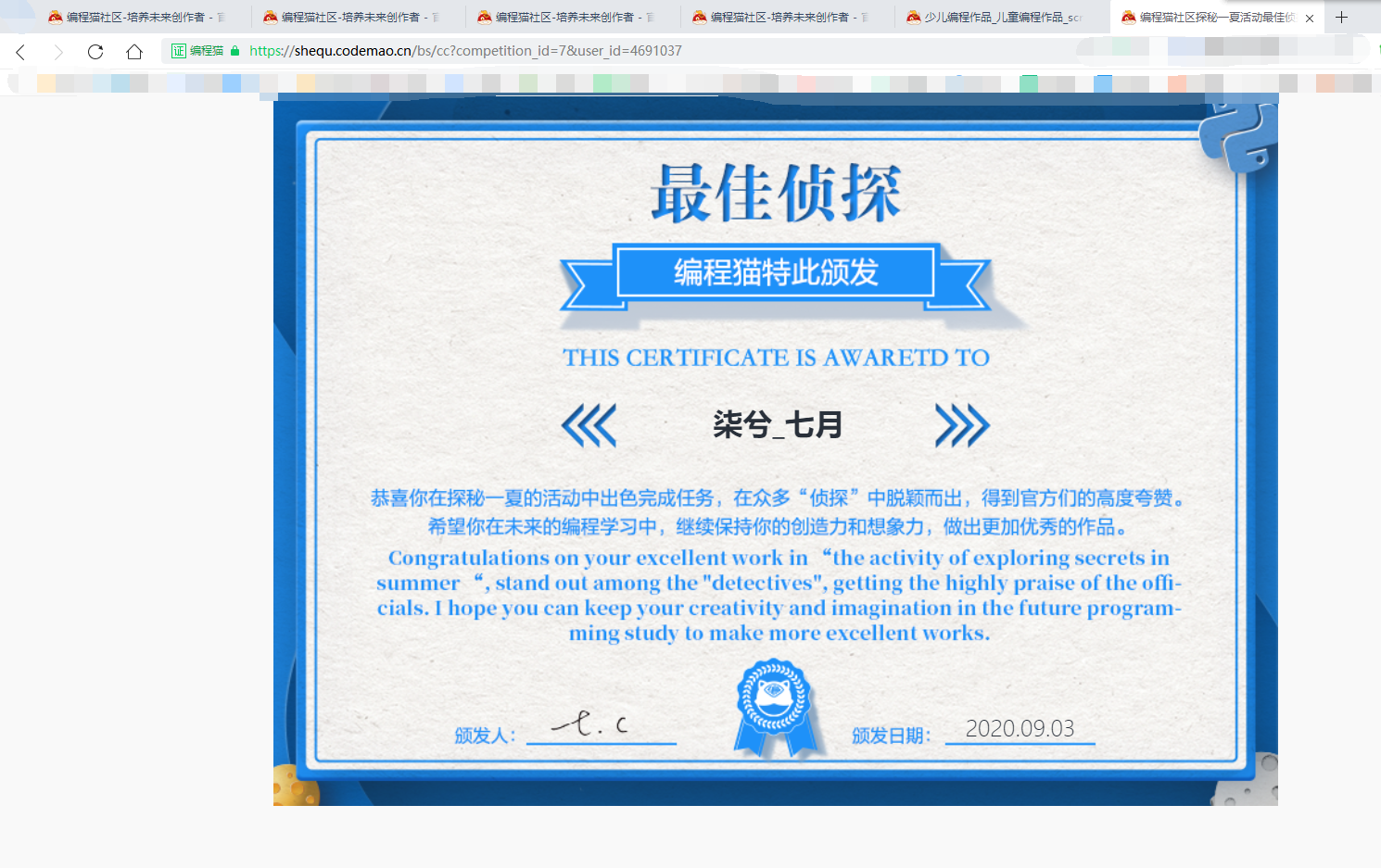Click the recipient name 柒兮_七月
Viewport: 1381px width, 868px height.
pyautogui.click(x=777, y=425)
